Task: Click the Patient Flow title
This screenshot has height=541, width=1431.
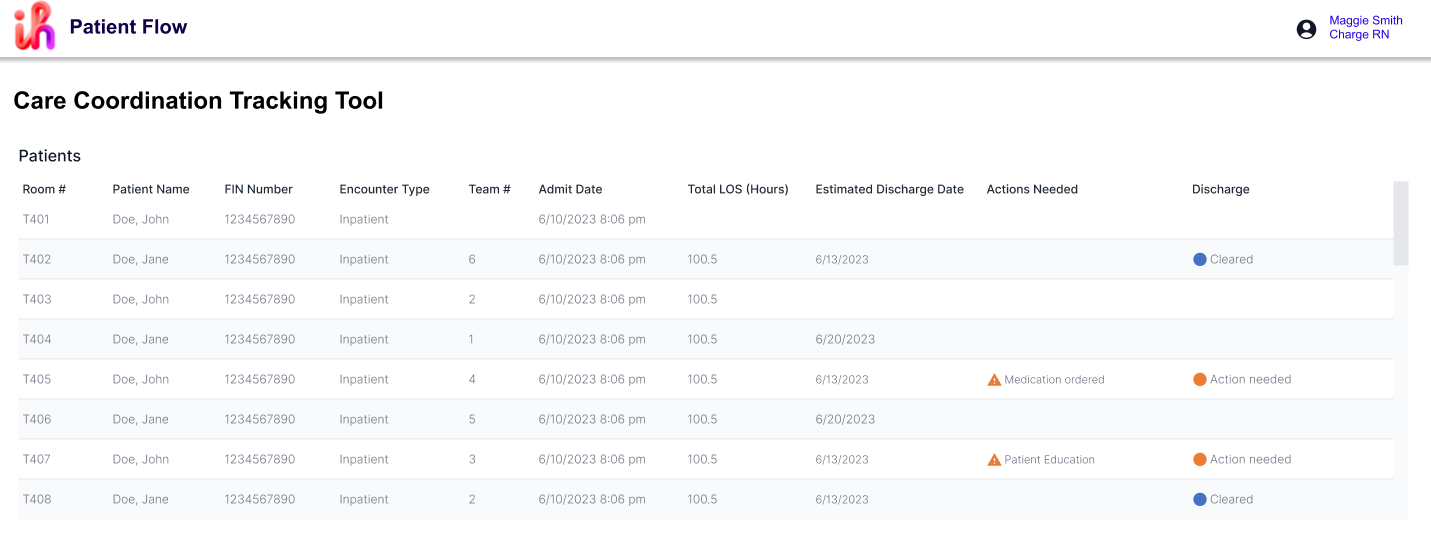Action: pyautogui.click(x=128, y=27)
